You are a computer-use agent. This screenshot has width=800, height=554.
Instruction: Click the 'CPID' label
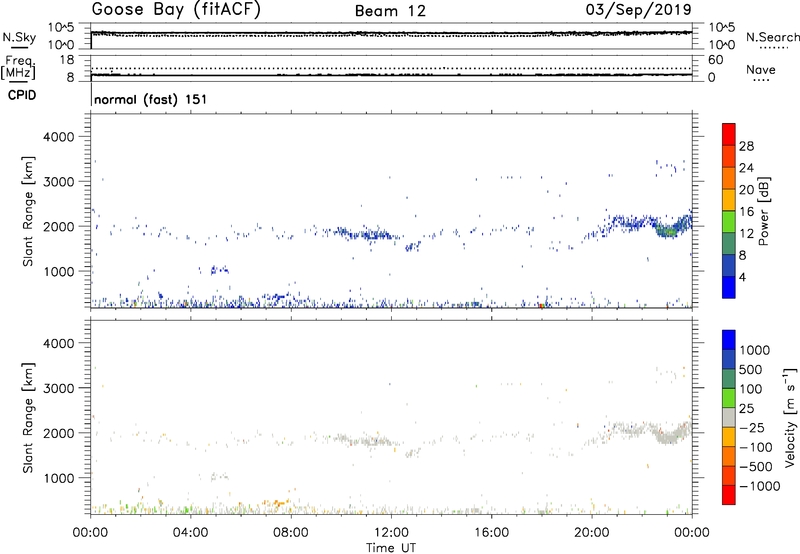coord(22,95)
